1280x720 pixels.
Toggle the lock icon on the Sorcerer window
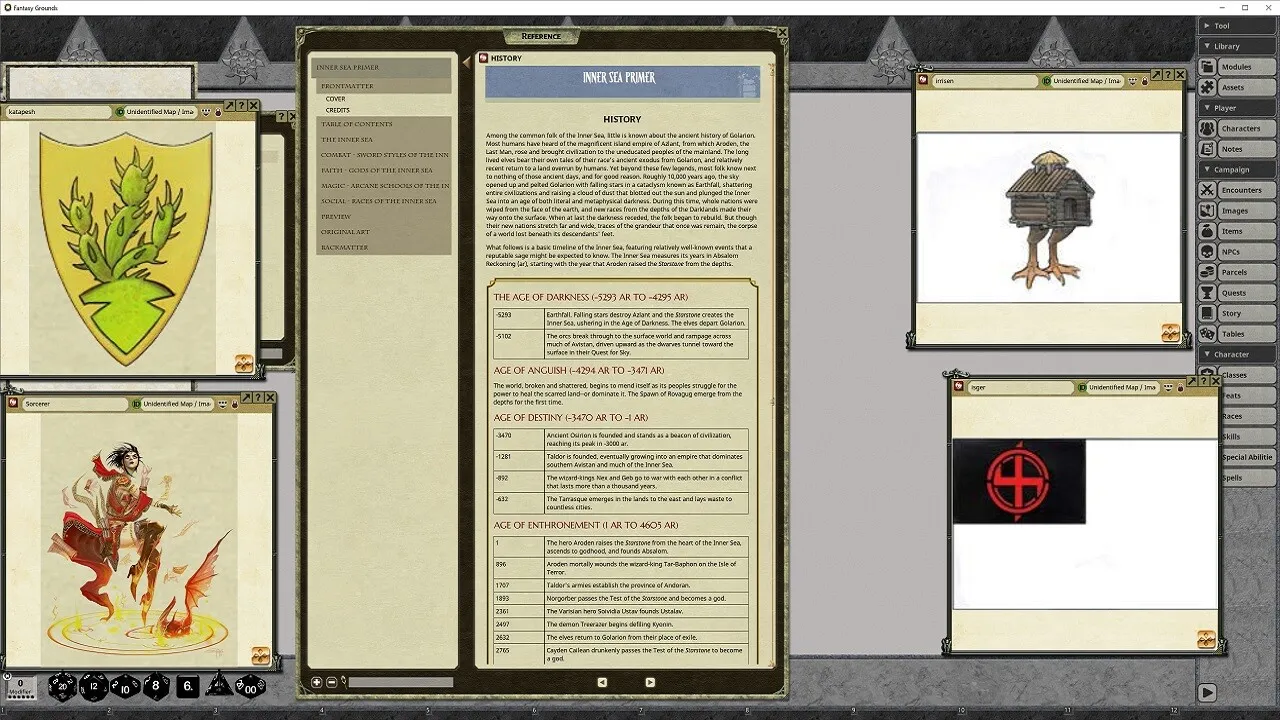click(234, 404)
